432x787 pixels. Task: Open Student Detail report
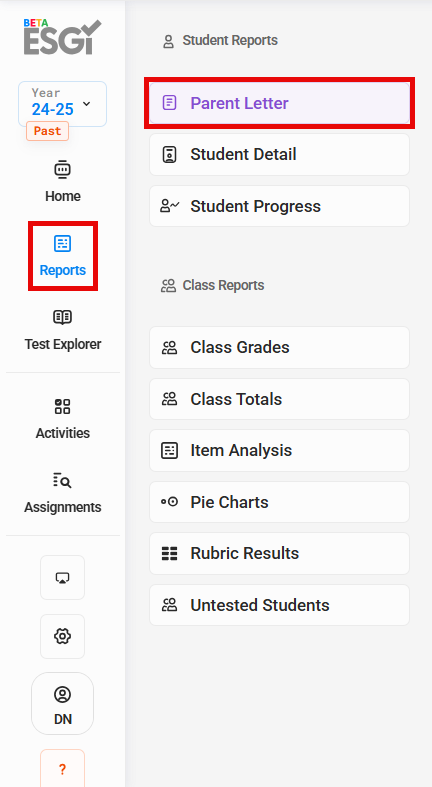[279, 155]
